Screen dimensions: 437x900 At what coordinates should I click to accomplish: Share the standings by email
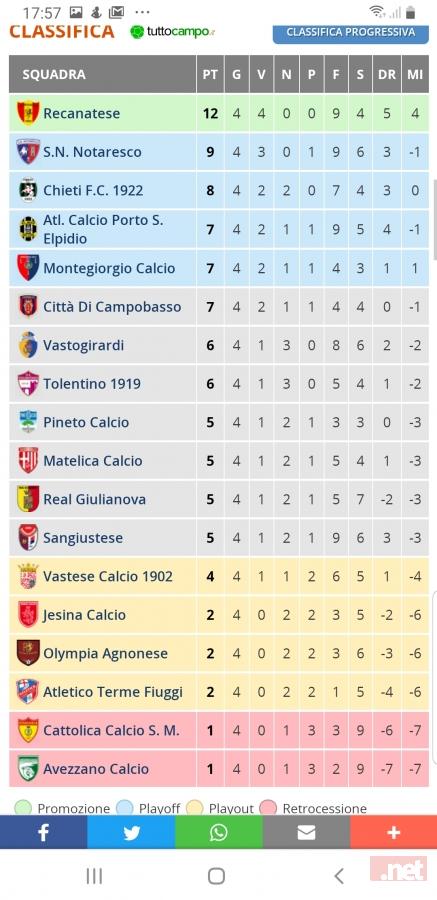306,832
